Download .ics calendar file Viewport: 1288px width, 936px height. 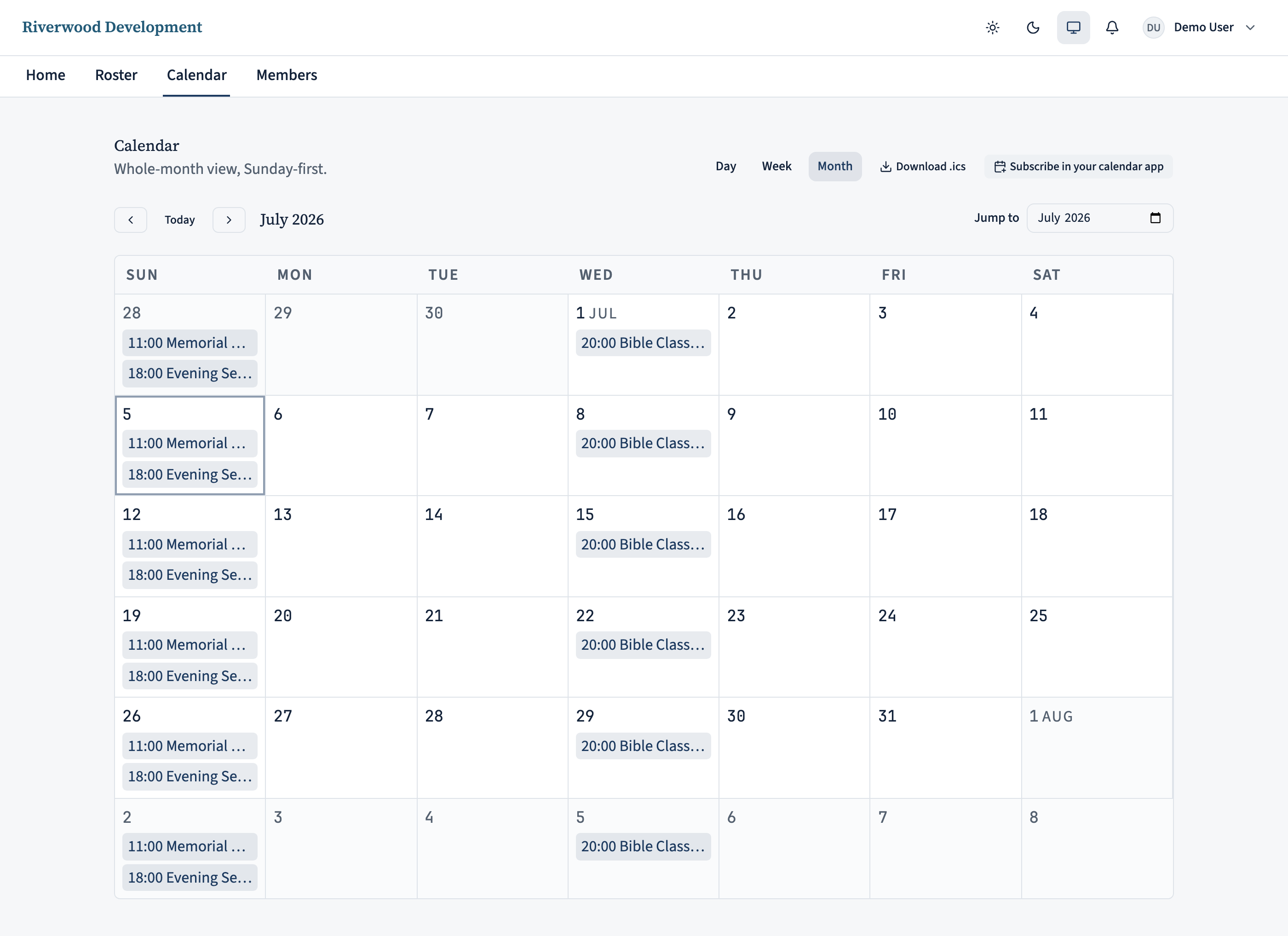923,167
